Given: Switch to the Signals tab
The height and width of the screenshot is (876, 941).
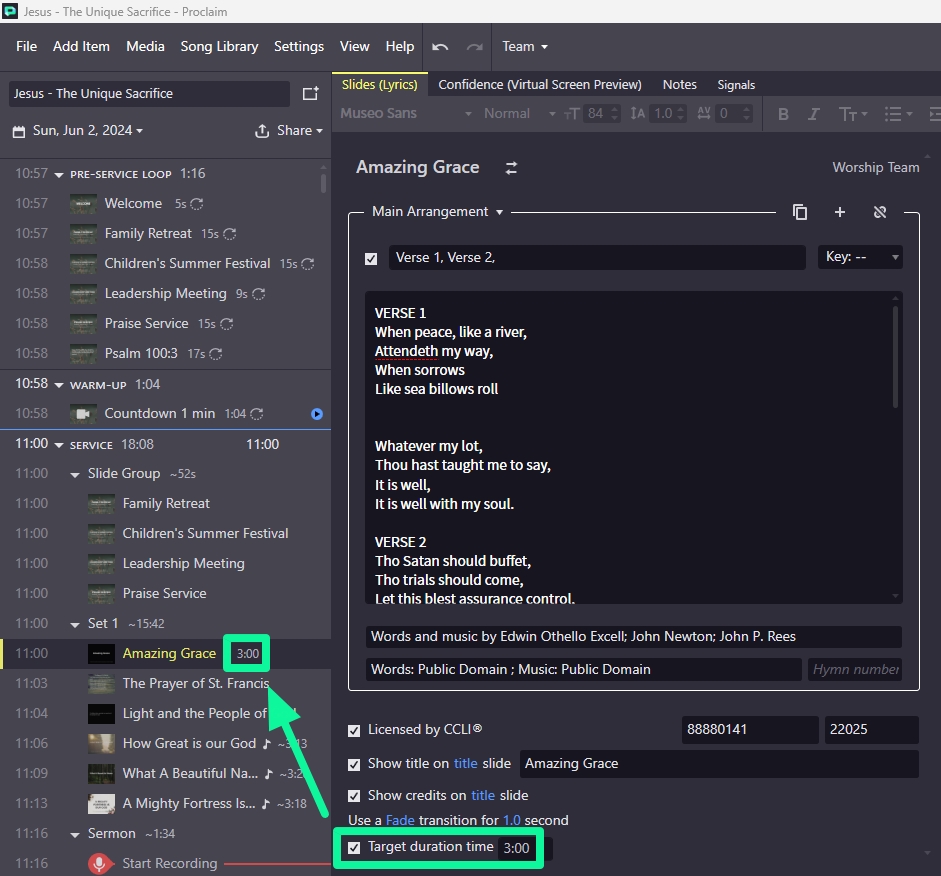Looking at the screenshot, I should (736, 85).
